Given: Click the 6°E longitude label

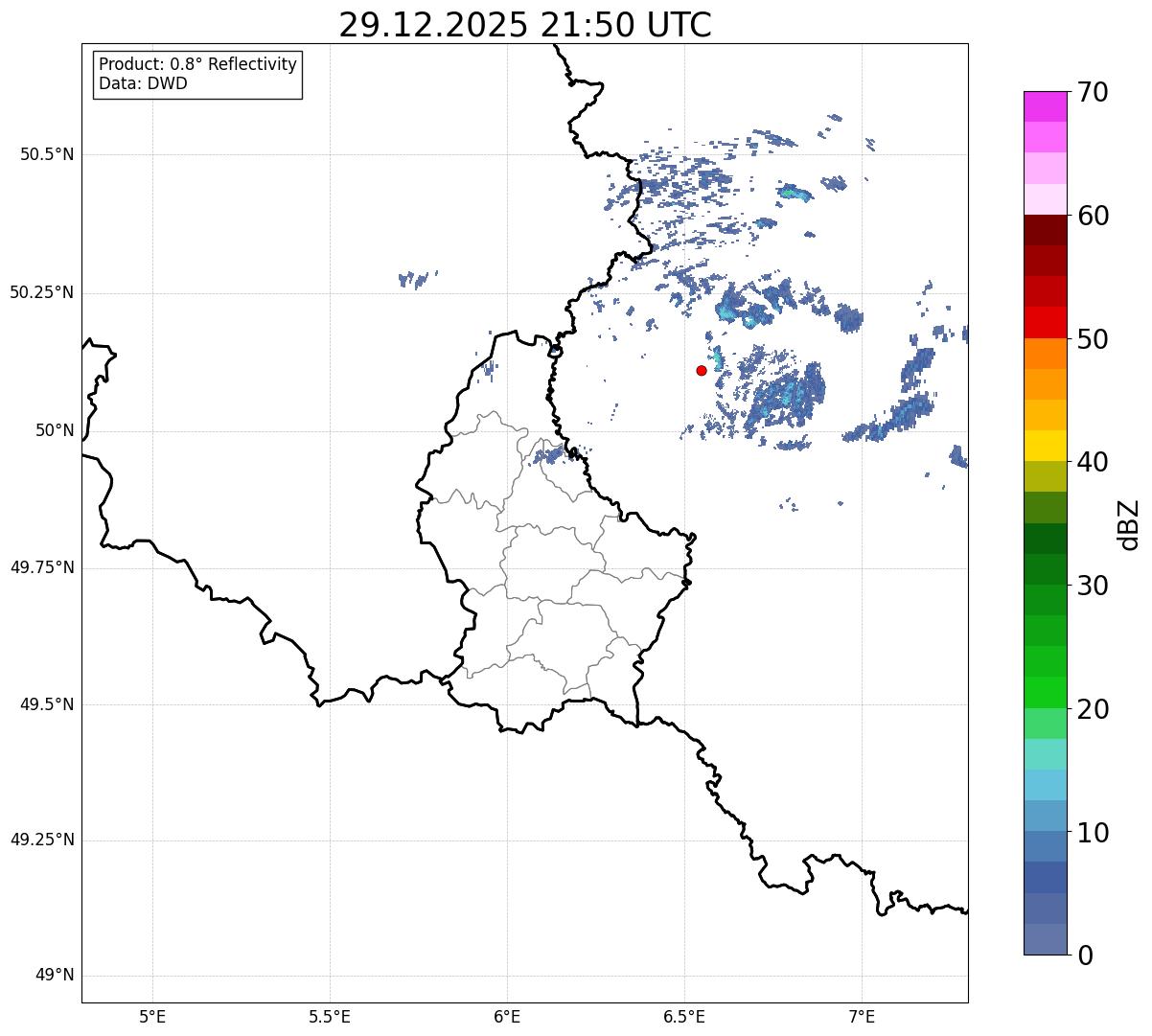Looking at the screenshot, I should point(507,1016).
